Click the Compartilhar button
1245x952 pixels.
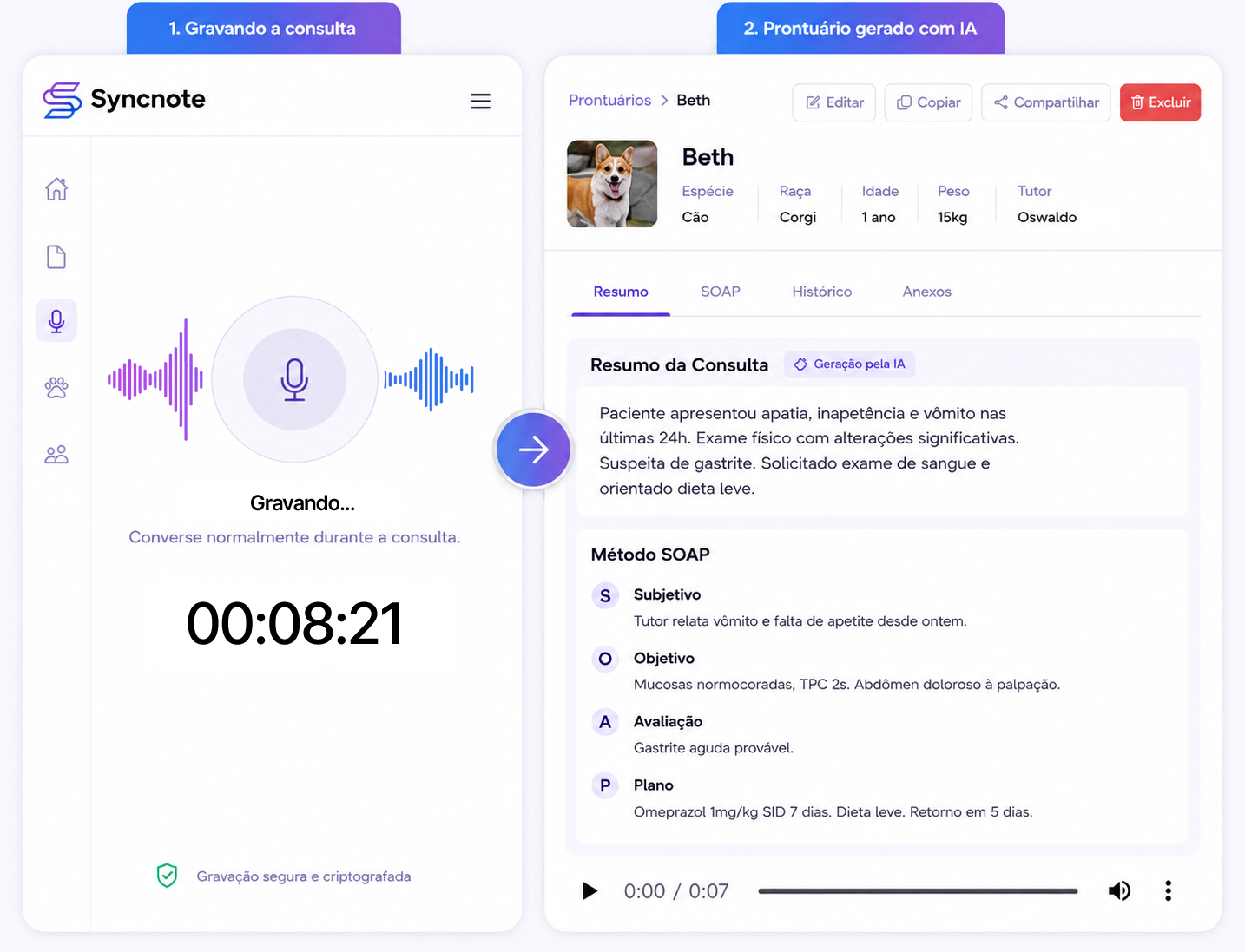point(1046,102)
